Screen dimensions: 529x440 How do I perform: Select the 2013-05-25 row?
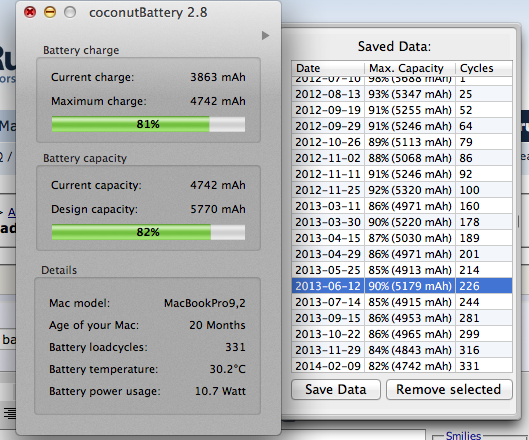coord(402,270)
